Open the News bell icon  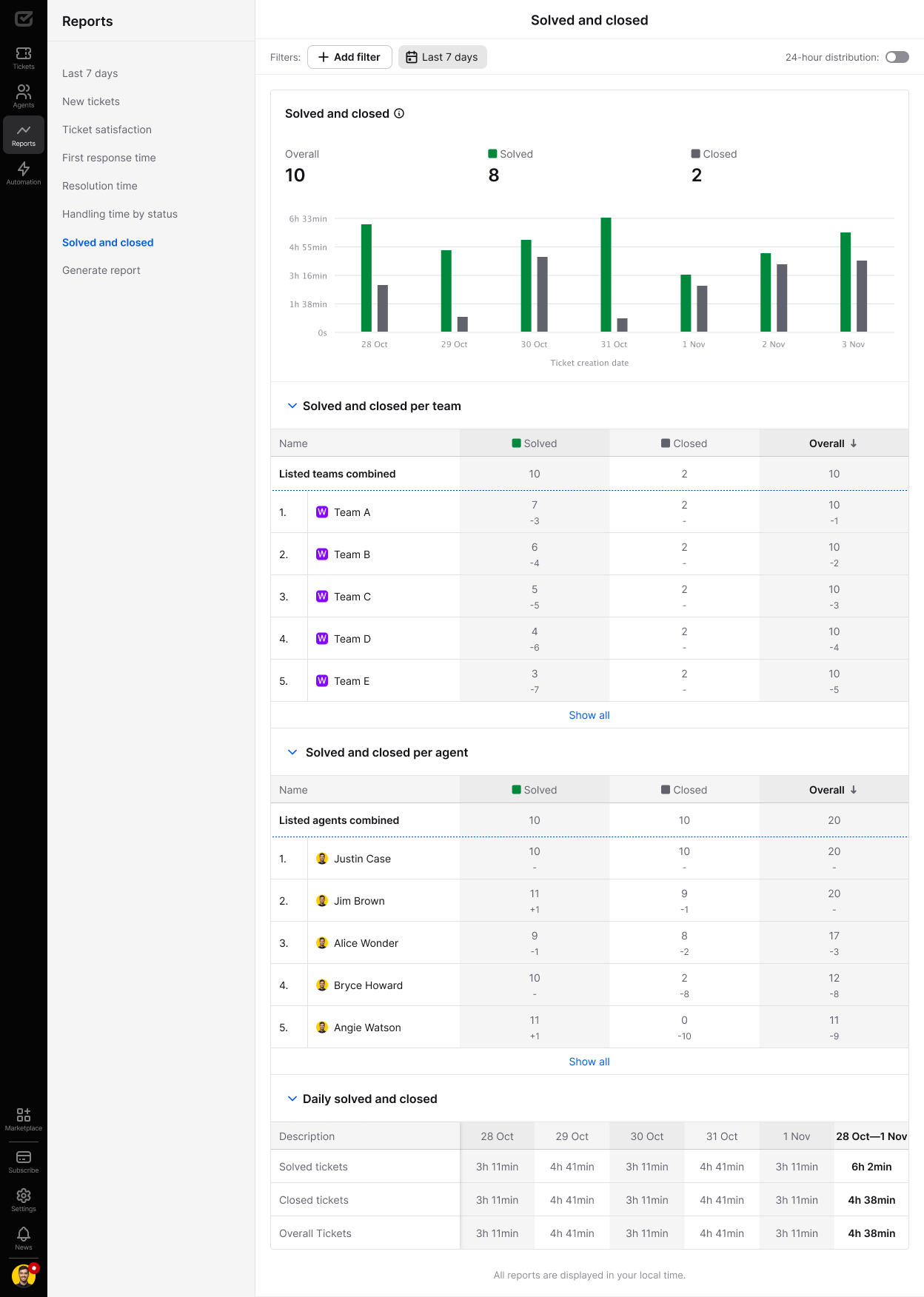(x=24, y=1239)
